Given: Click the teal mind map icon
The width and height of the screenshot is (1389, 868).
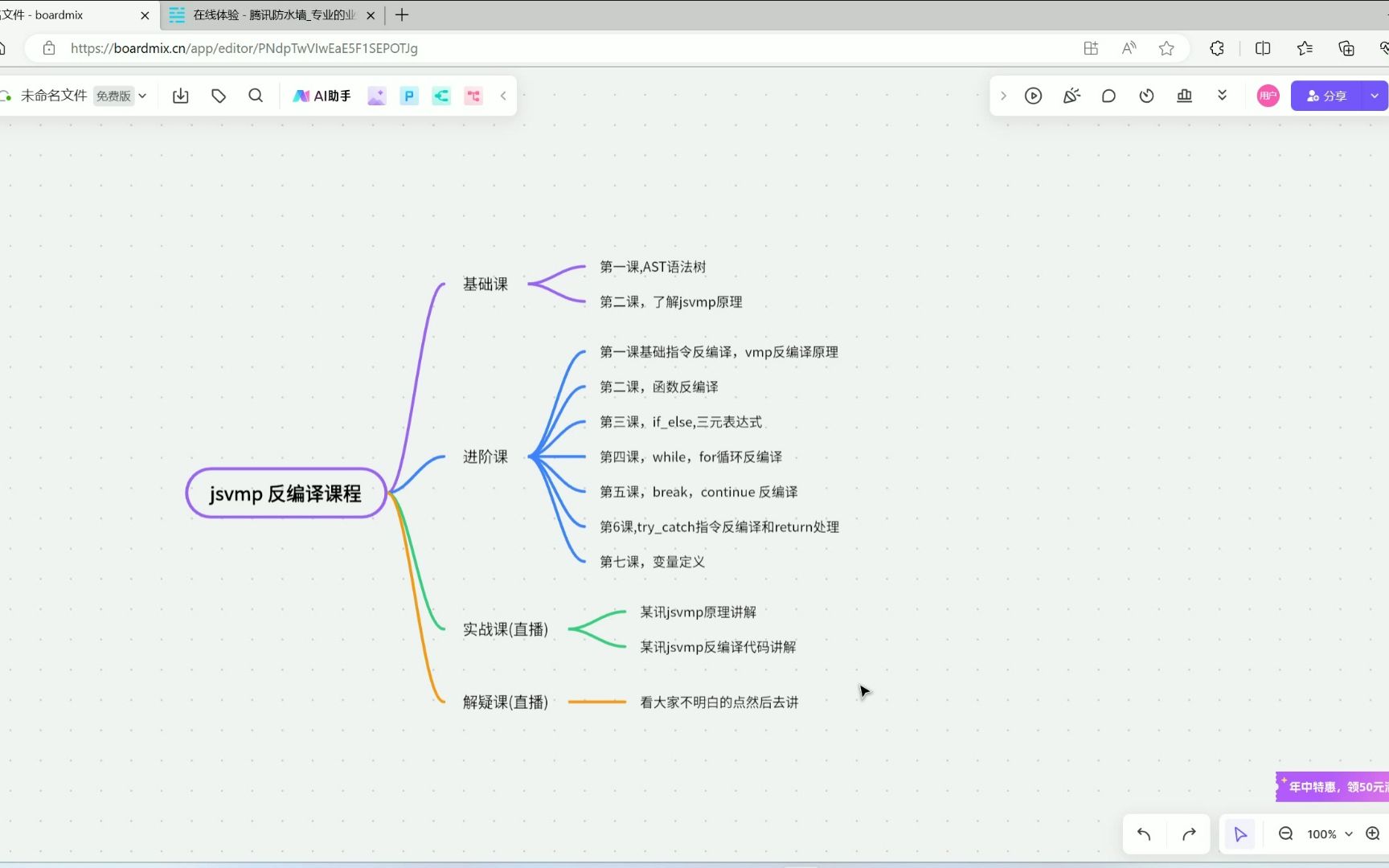Looking at the screenshot, I should tap(441, 96).
